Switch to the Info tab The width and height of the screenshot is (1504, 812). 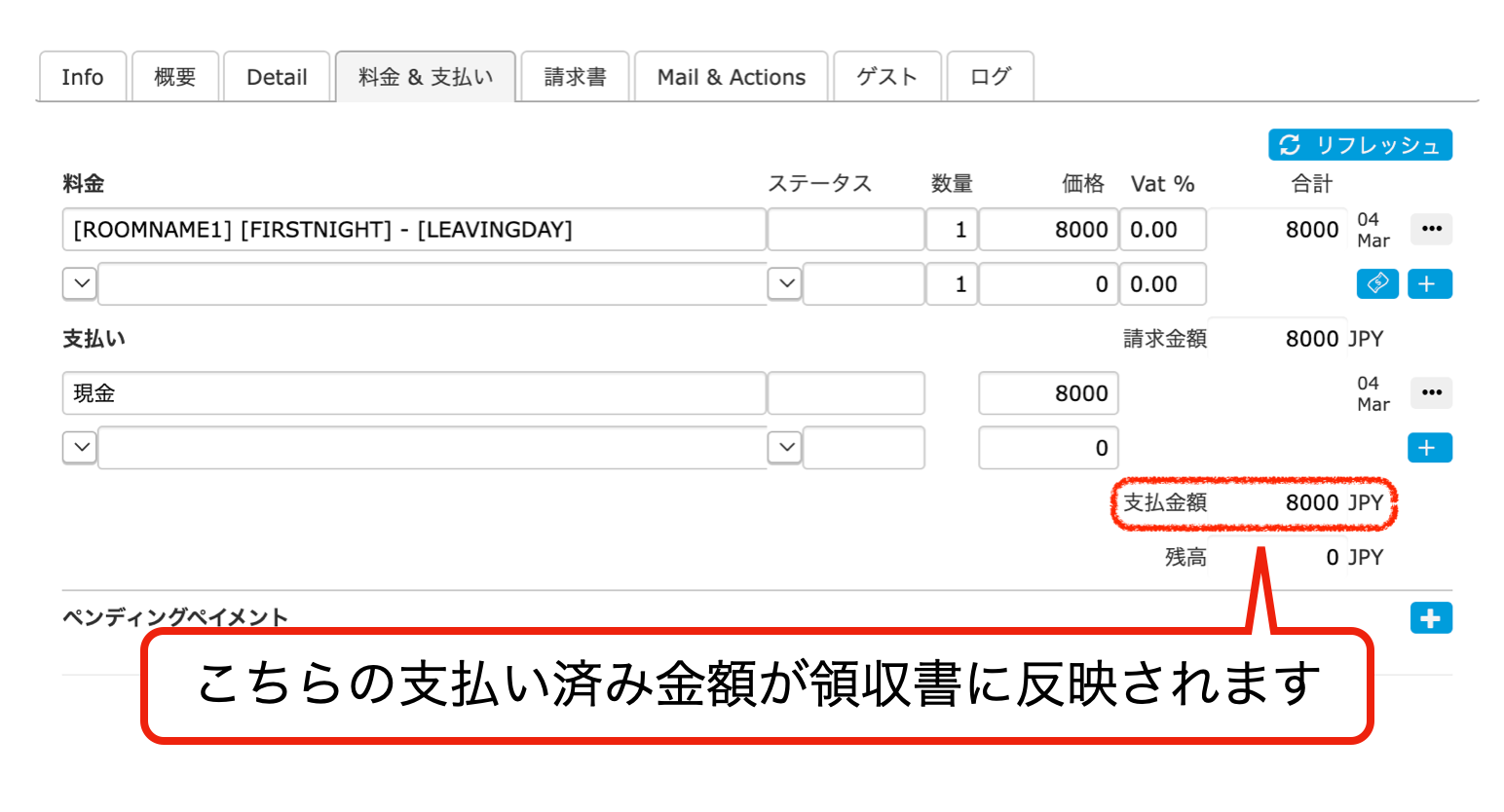[x=83, y=77]
